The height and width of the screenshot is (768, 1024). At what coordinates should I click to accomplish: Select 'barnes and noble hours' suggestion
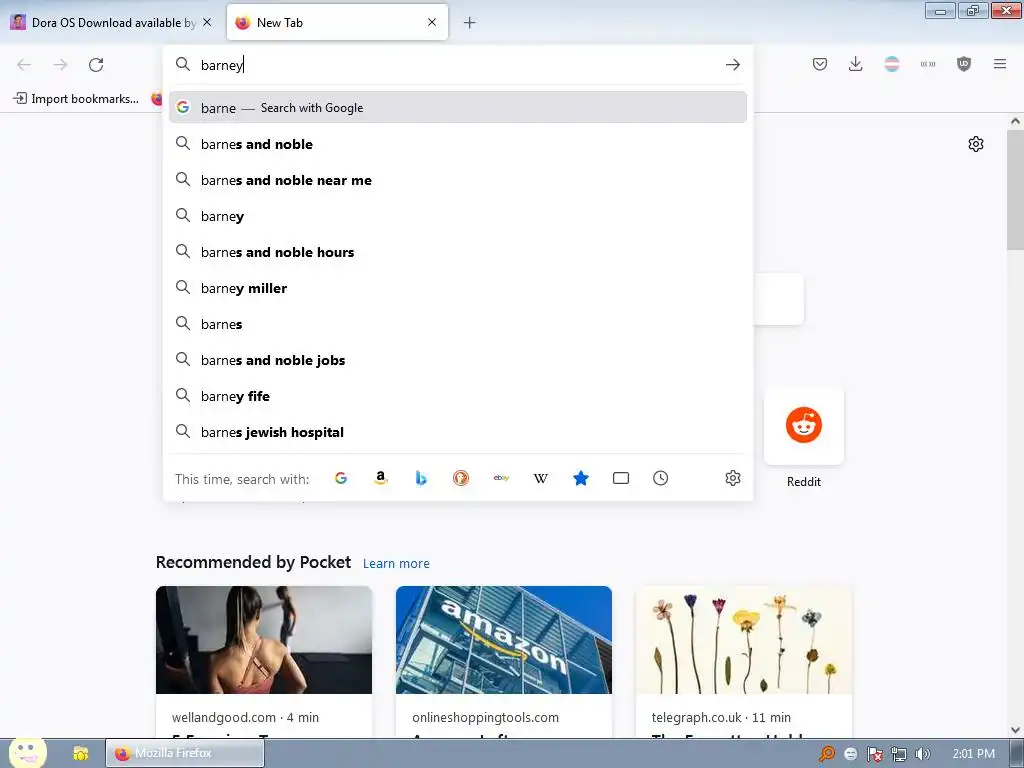point(458,251)
